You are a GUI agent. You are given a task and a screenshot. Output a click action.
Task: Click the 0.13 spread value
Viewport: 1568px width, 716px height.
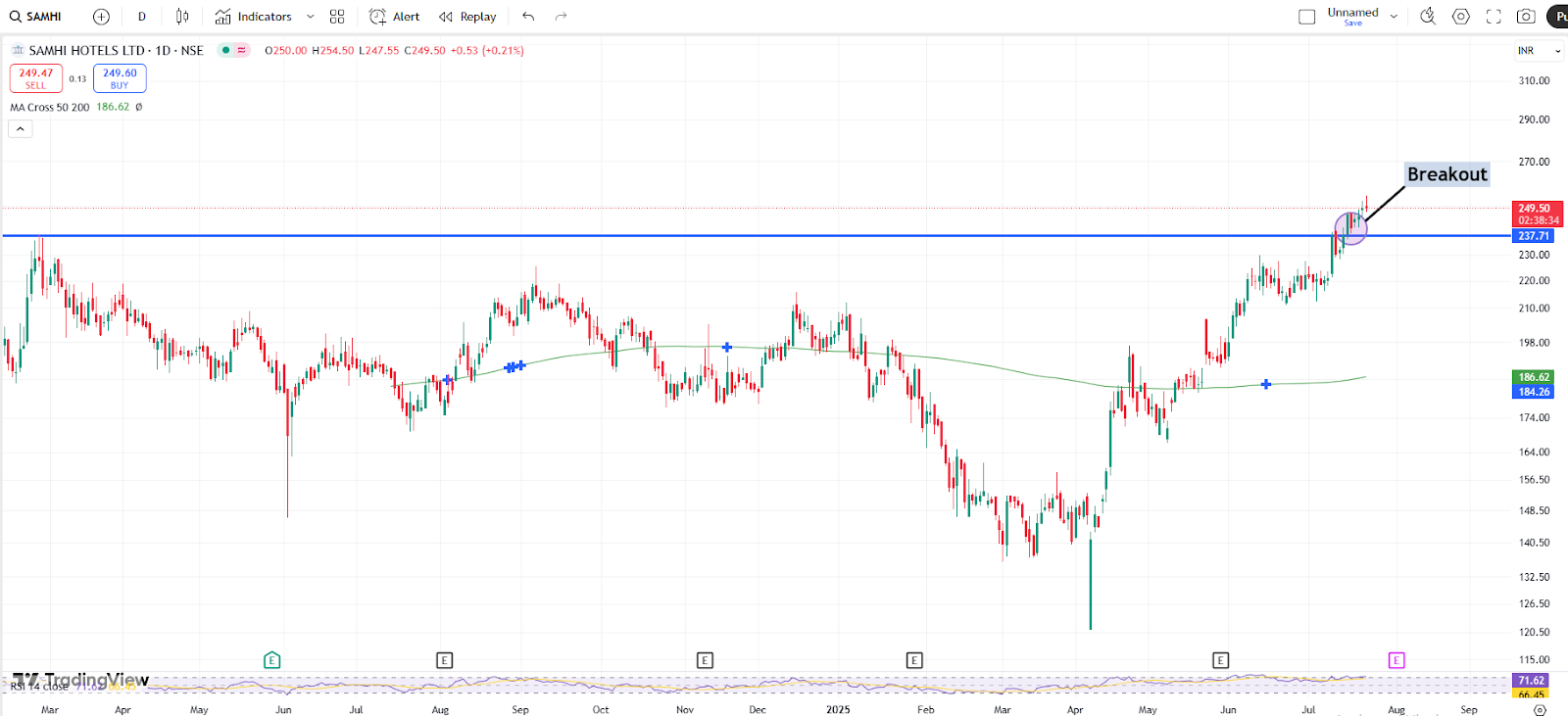[x=77, y=79]
